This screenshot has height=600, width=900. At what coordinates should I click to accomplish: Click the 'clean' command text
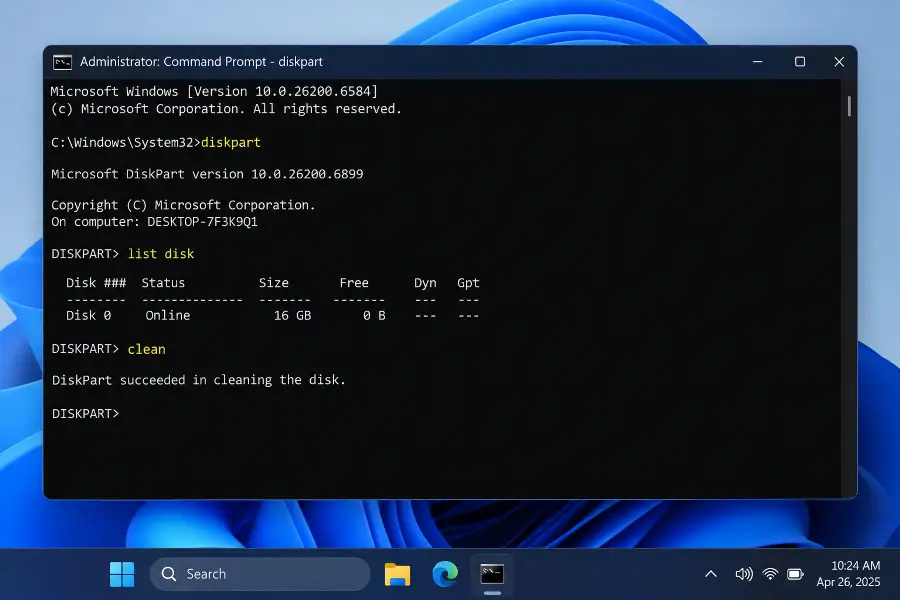point(146,349)
